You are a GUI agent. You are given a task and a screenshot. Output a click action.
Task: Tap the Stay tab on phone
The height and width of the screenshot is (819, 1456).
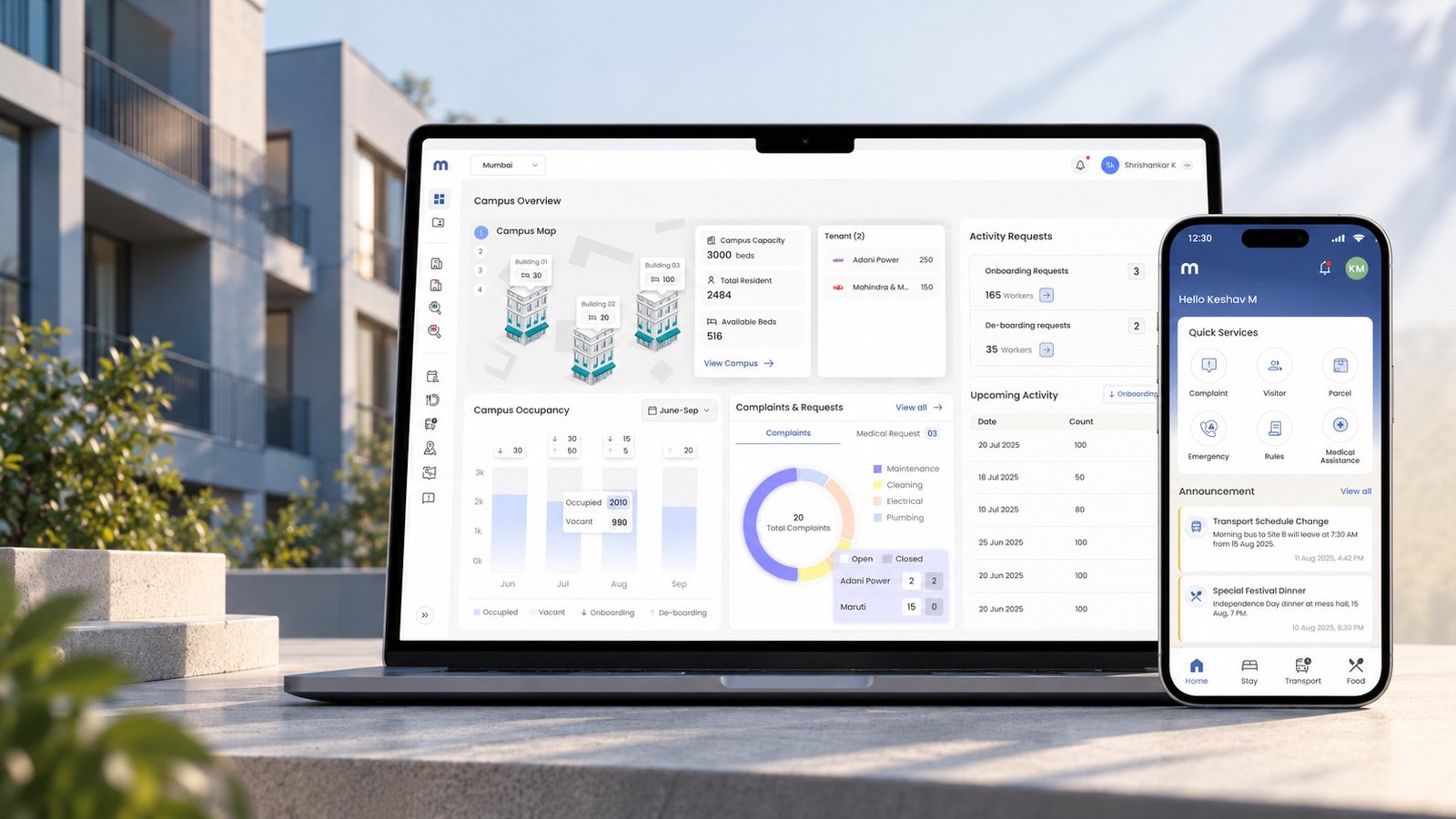point(1249,672)
